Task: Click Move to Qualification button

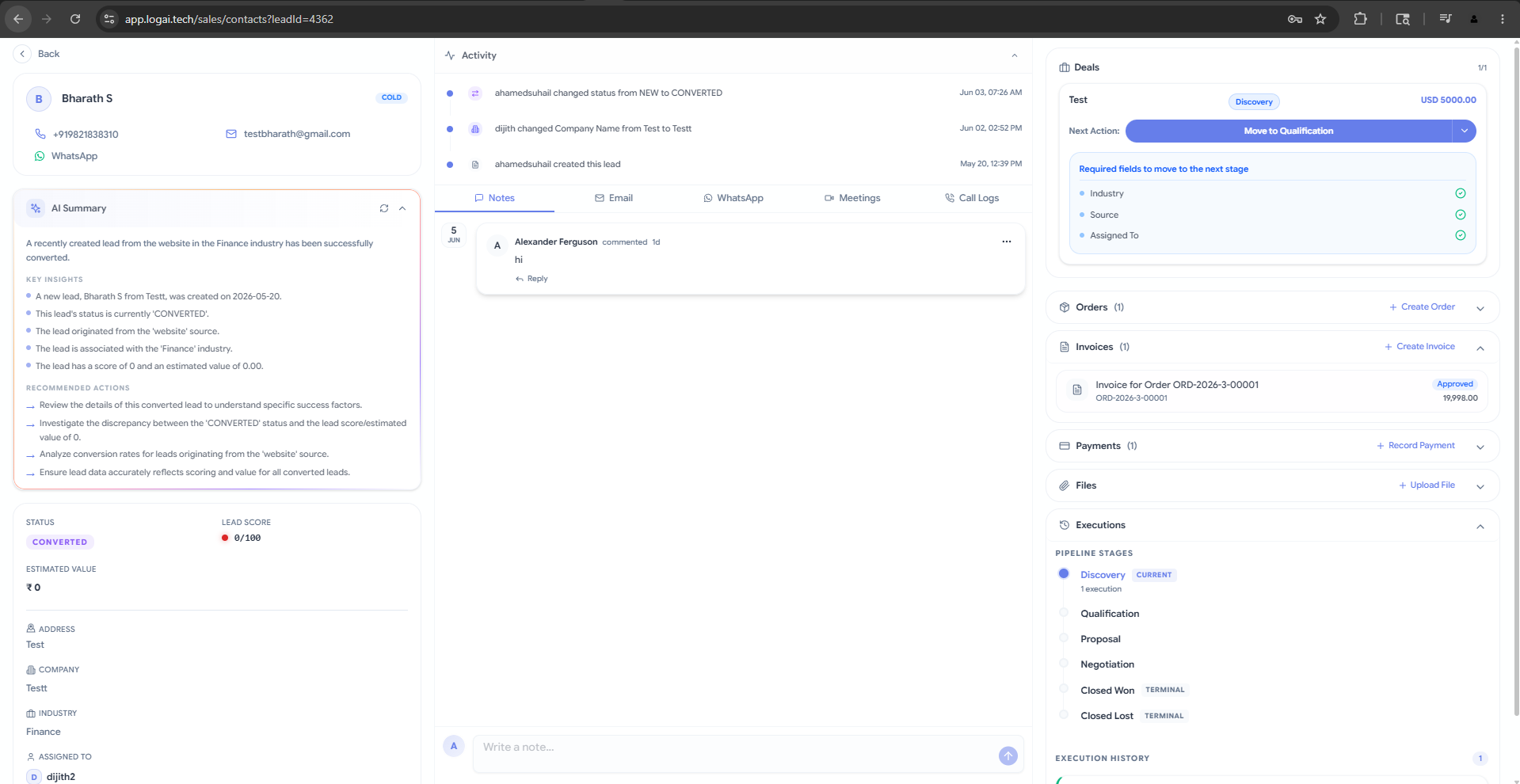Action: (1289, 131)
